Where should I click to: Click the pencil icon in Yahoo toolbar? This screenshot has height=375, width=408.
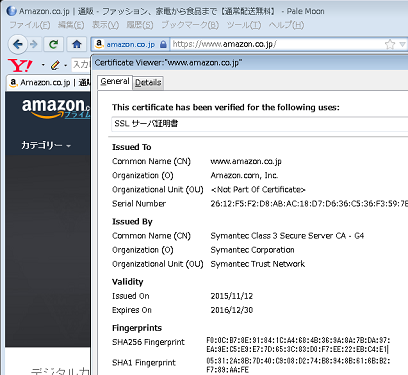(x=55, y=65)
